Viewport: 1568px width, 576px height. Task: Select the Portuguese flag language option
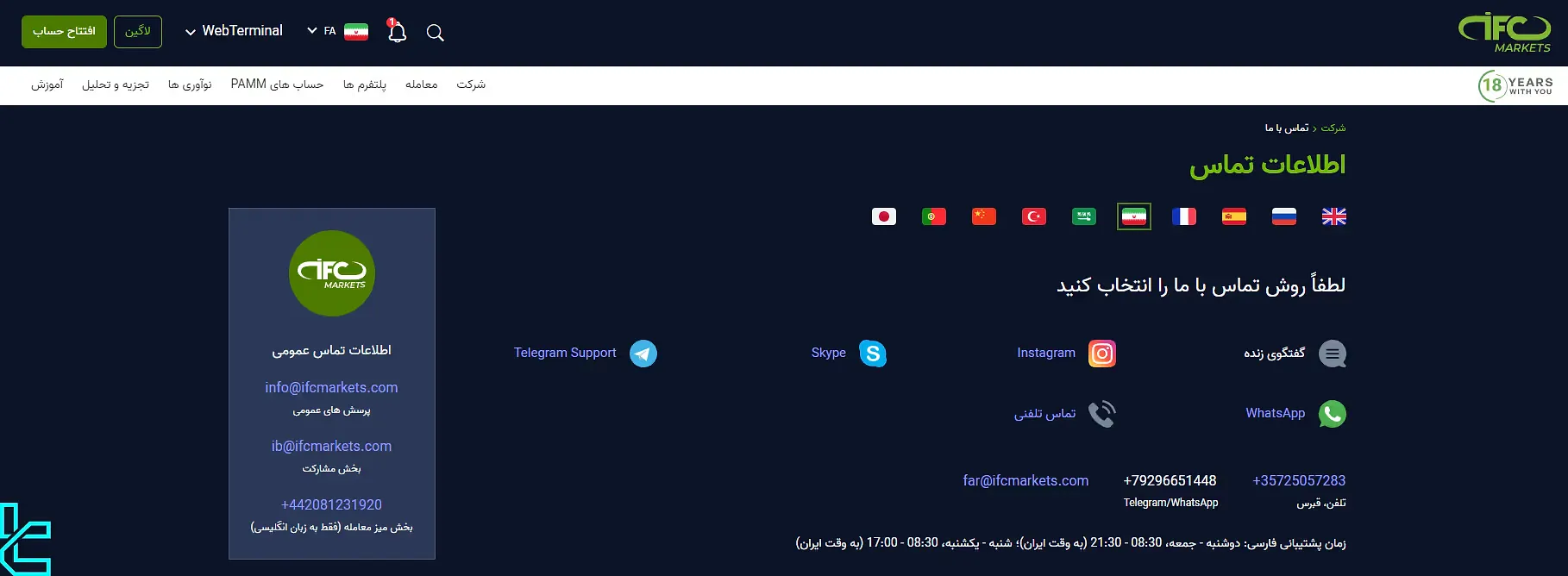934,216
